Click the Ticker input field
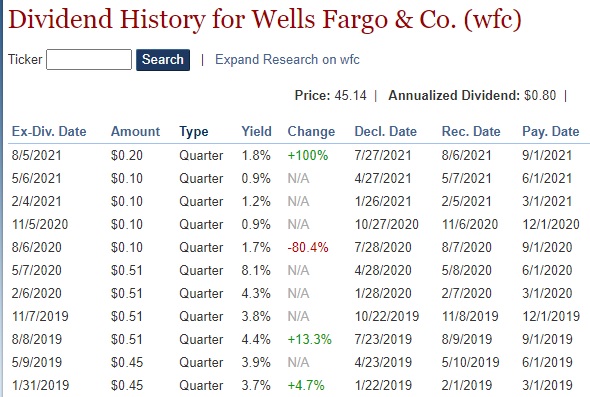 click(89, 59)
